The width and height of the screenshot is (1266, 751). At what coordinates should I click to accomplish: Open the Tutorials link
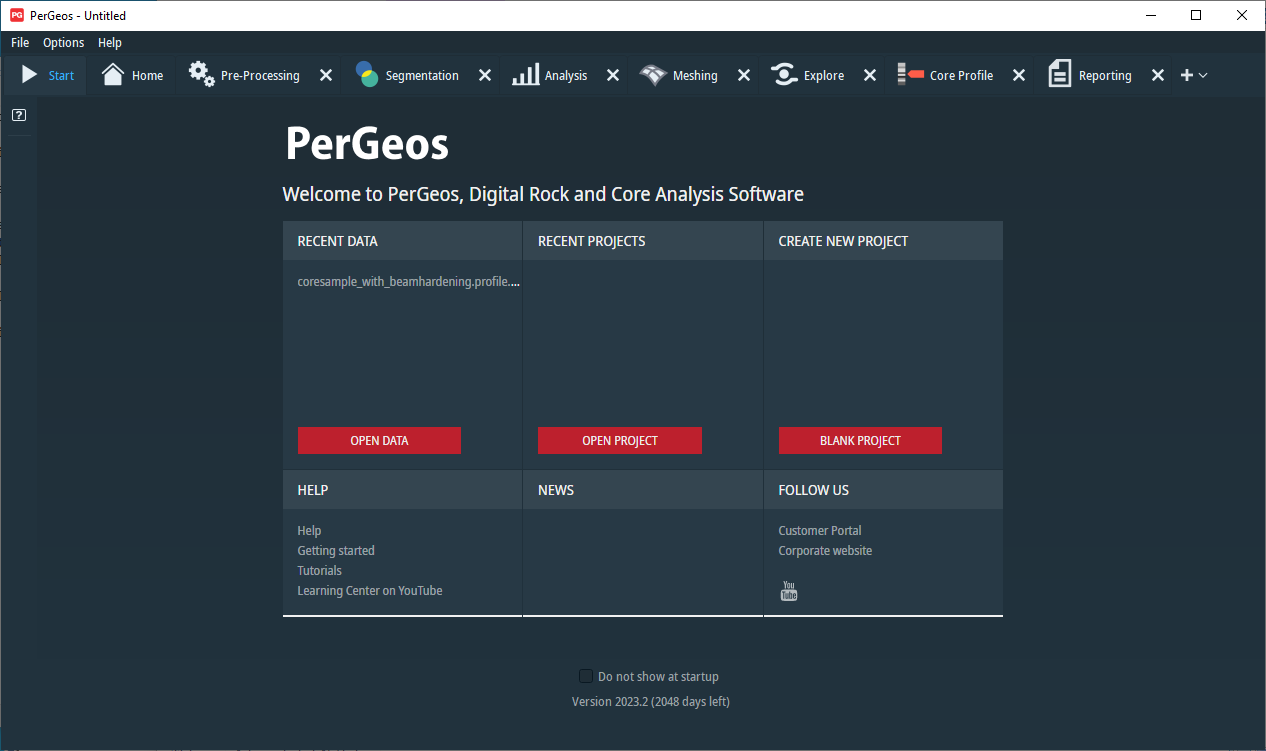pos(319,571)
